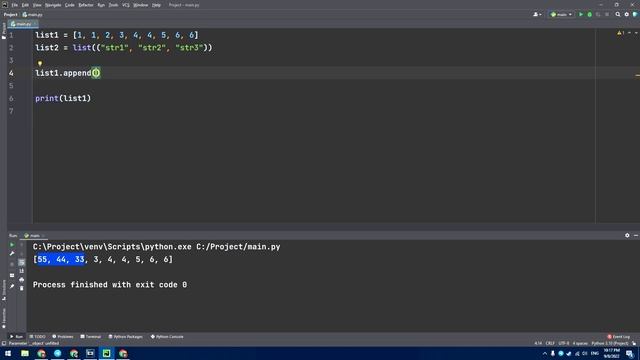Open the main run configuration dropdown
The width and height of the screenshot is (640, 360).
561,14
